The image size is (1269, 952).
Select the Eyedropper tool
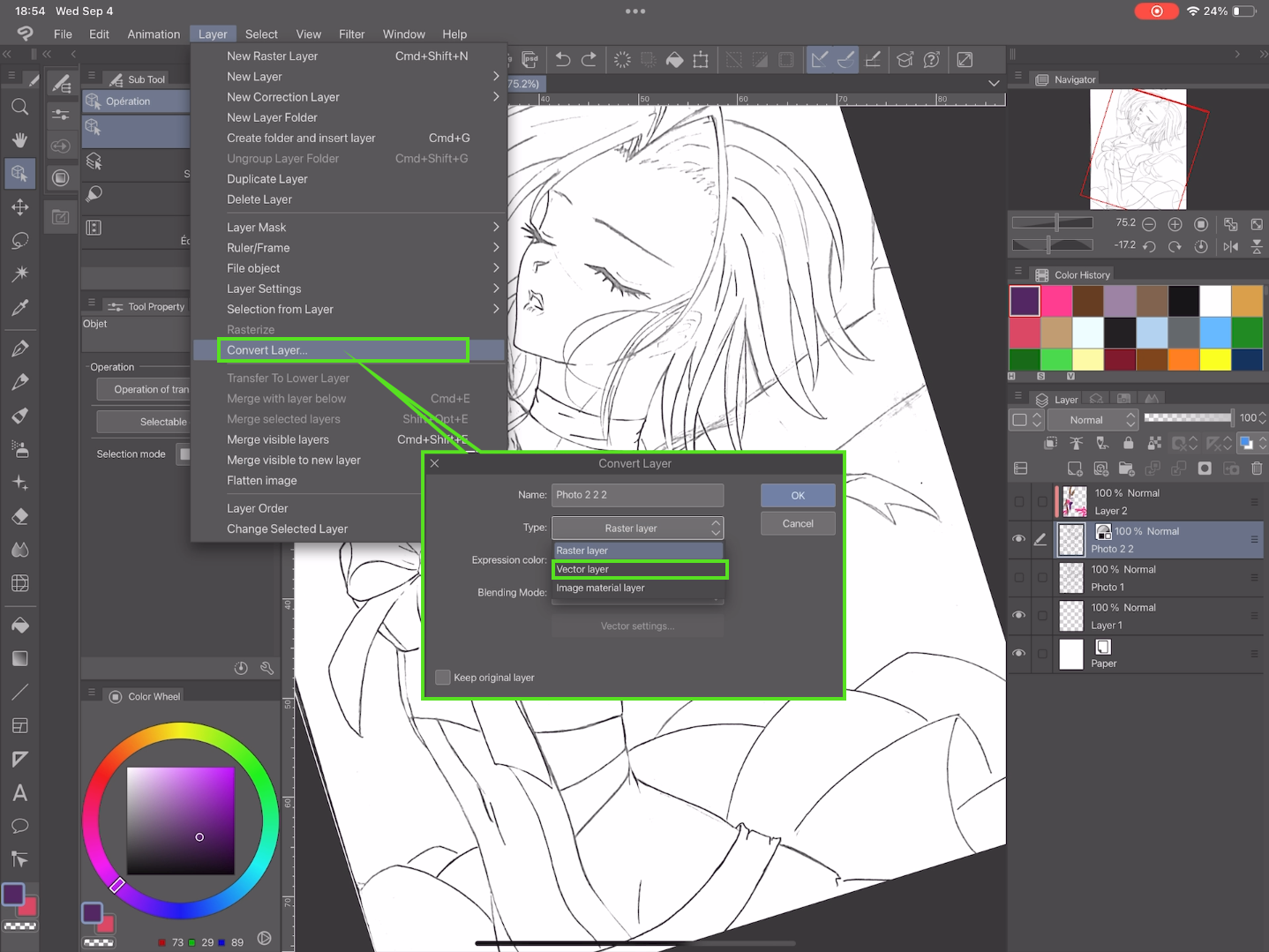coord(19,308)
